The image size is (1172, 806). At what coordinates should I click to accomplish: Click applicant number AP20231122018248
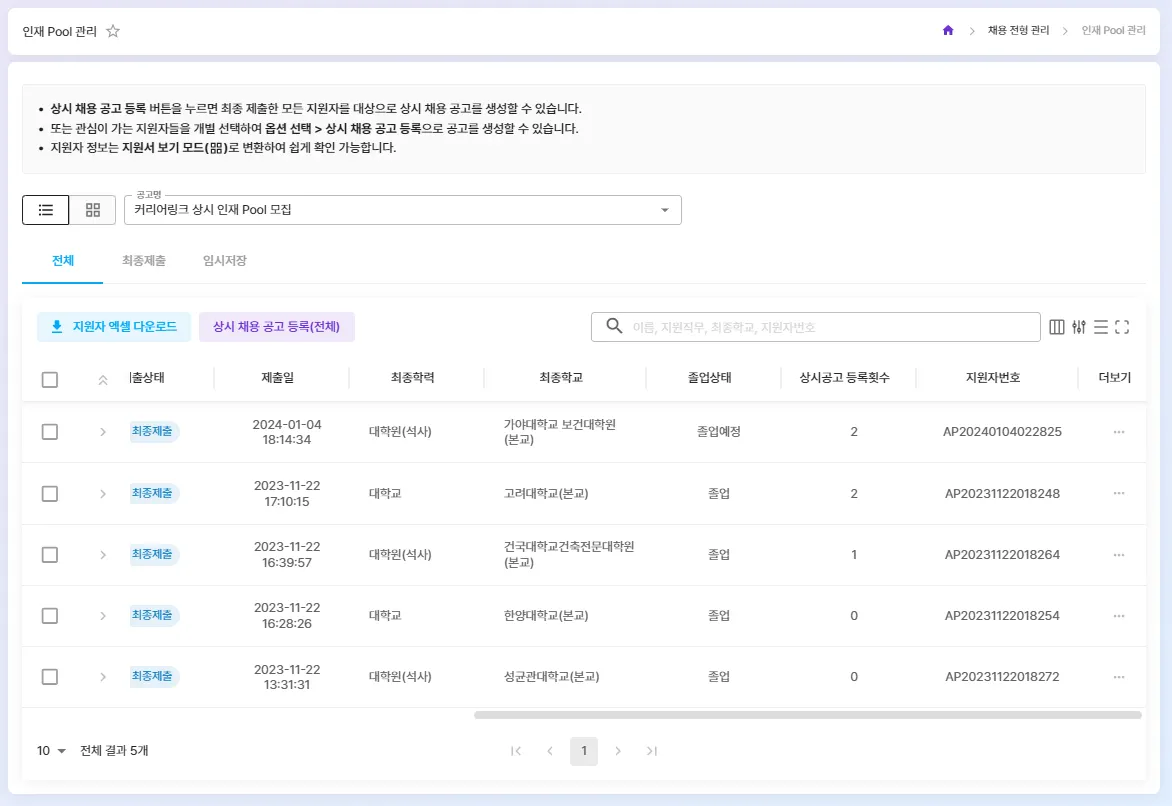(x=1002, y=493)
